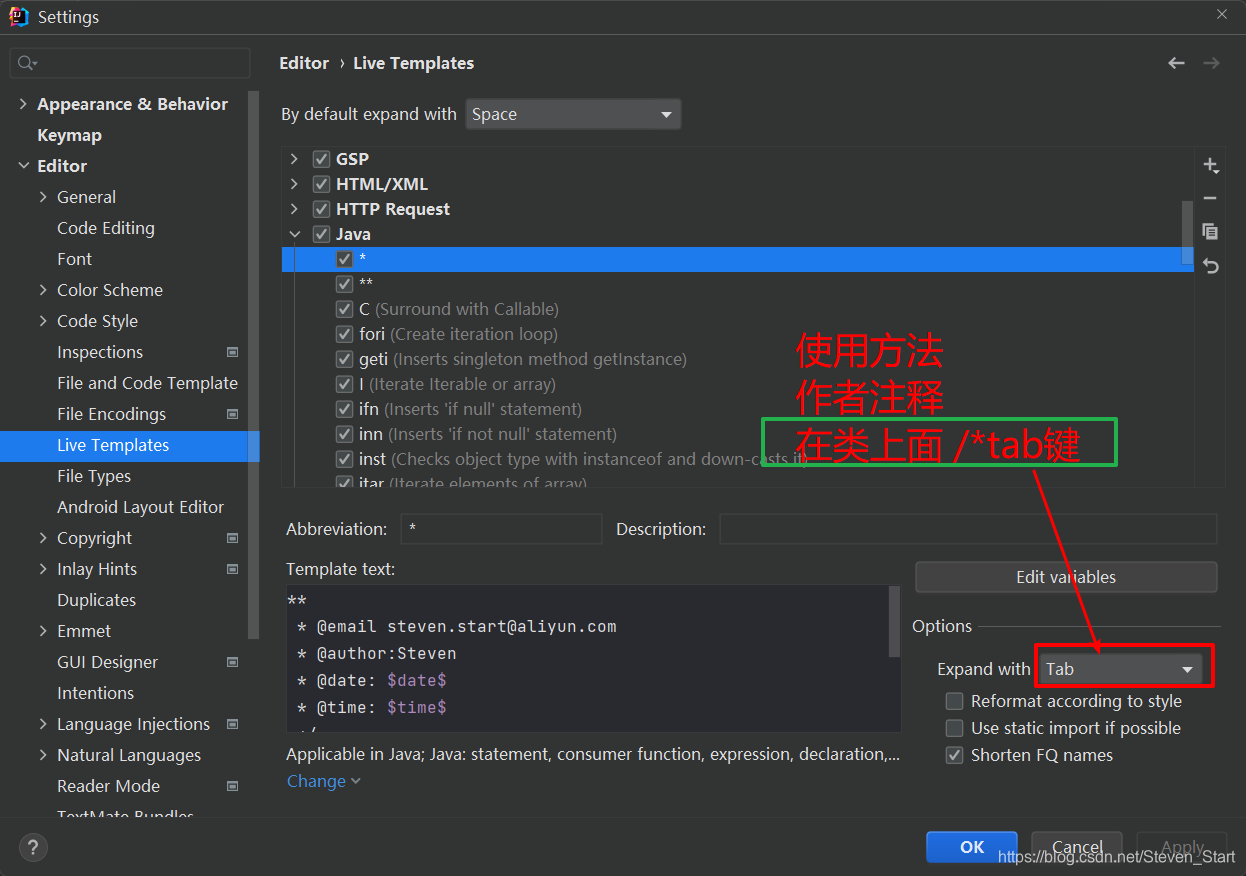Click the IntelliJ logo in the title bar
1246x876 pixels.
pos(19,16)
